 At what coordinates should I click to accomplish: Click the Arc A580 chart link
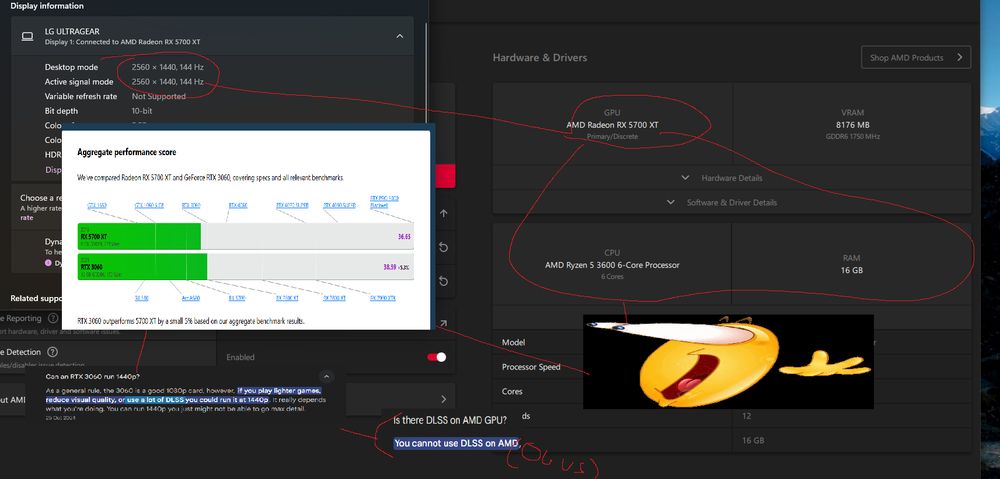(189, 297)
